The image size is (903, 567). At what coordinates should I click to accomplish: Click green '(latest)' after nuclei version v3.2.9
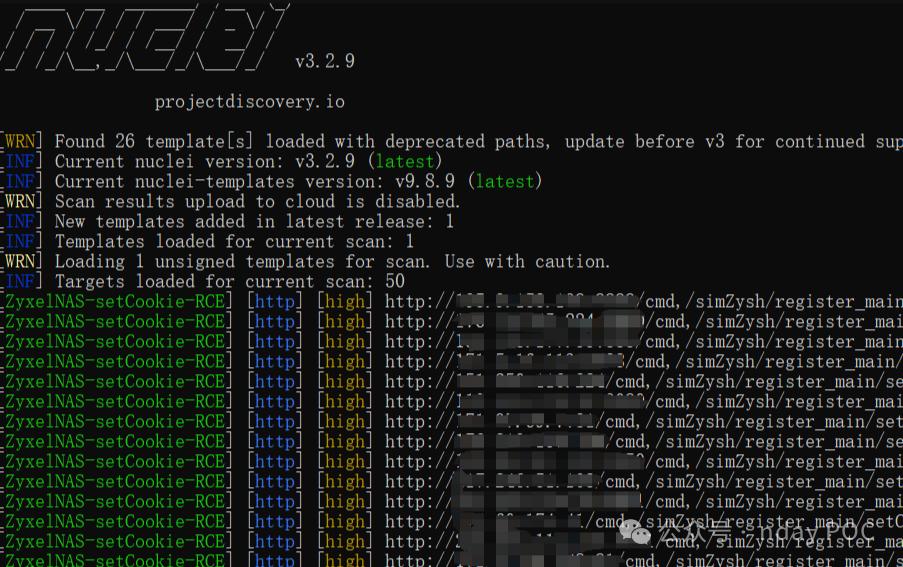(405, 162)
